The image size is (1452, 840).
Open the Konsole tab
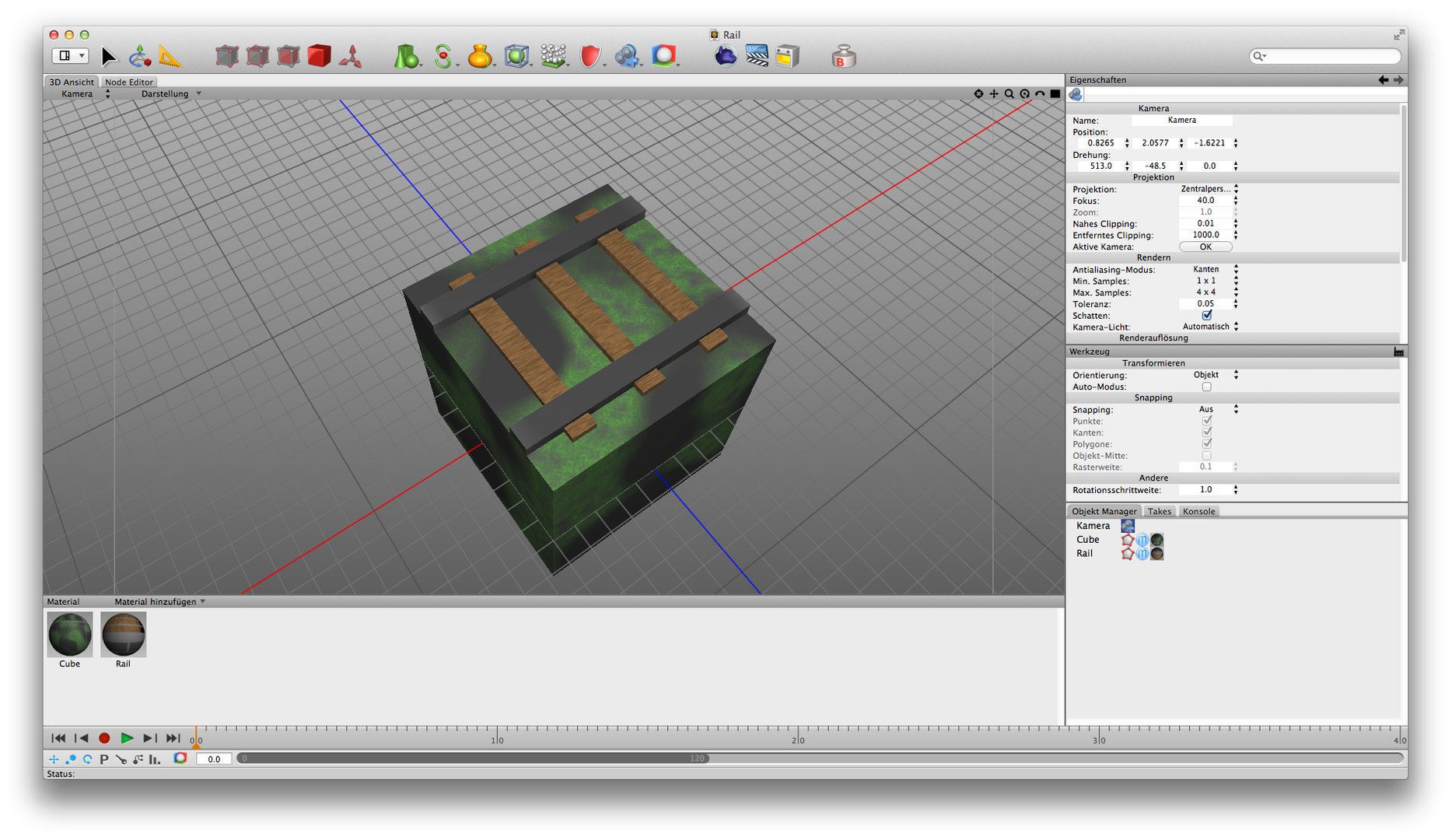1198,512
